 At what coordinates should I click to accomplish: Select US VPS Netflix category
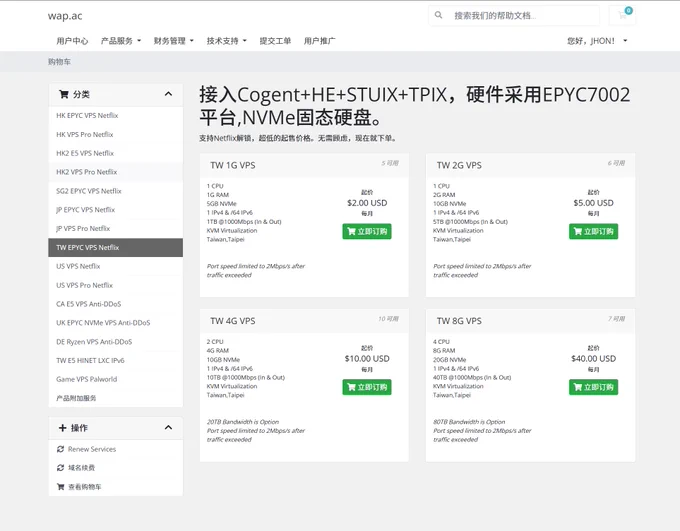point(115,266)
